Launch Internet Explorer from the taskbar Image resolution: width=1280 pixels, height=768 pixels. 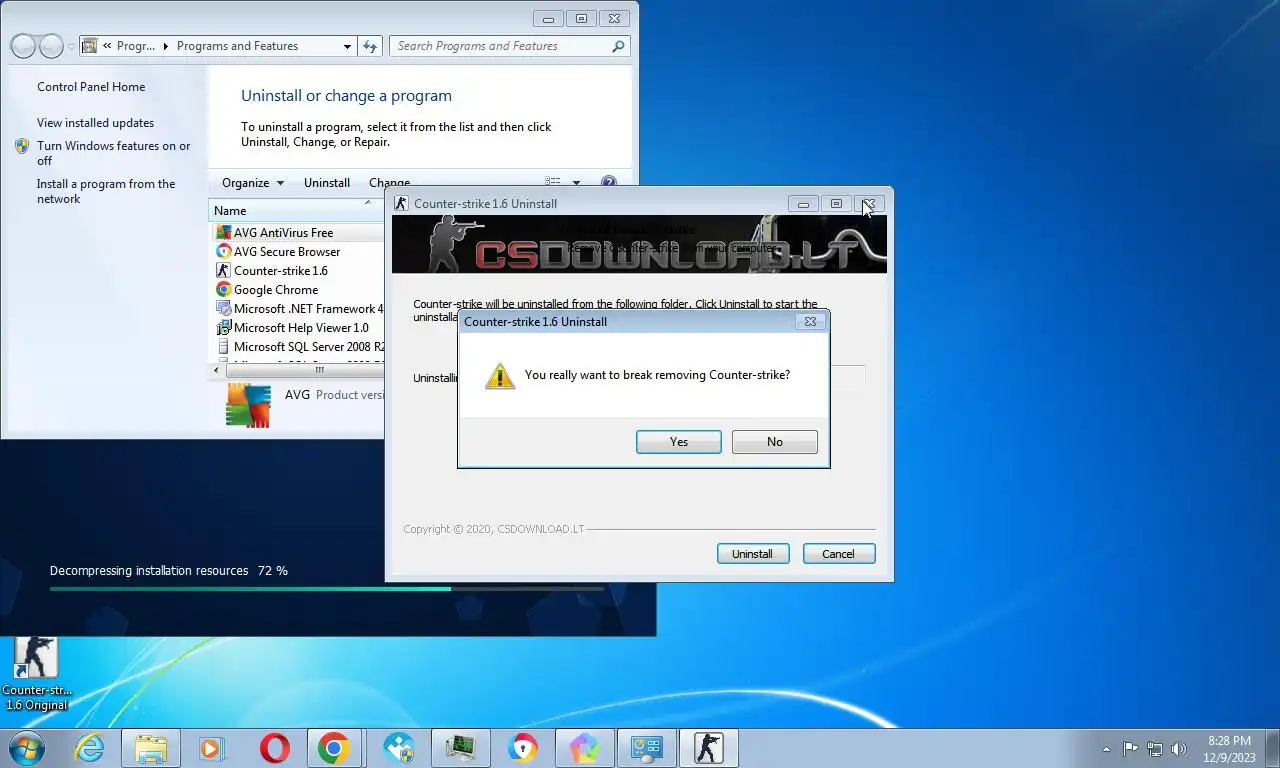[x=90, y=748]
